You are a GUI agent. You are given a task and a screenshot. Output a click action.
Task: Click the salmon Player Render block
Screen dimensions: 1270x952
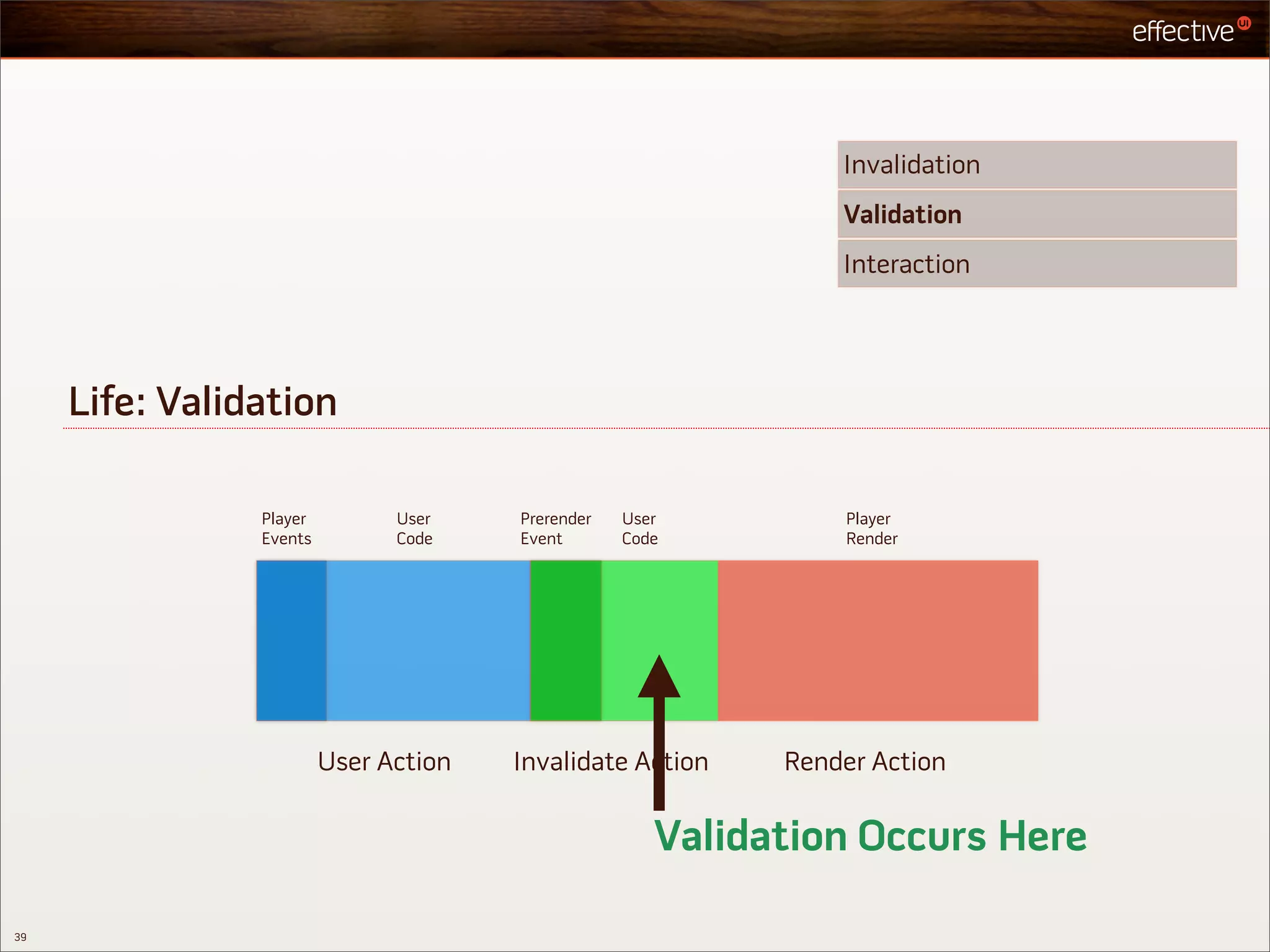coord(877,640)
